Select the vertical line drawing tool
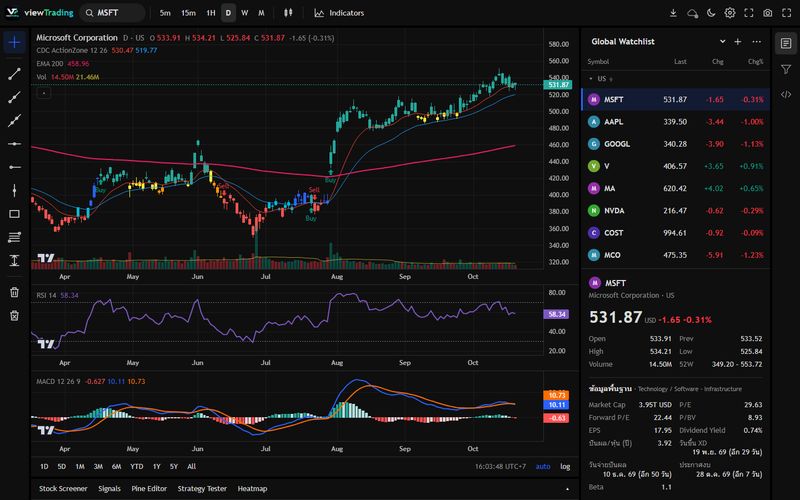This screenshot has height=500, width=800. (x=14, y=190)
